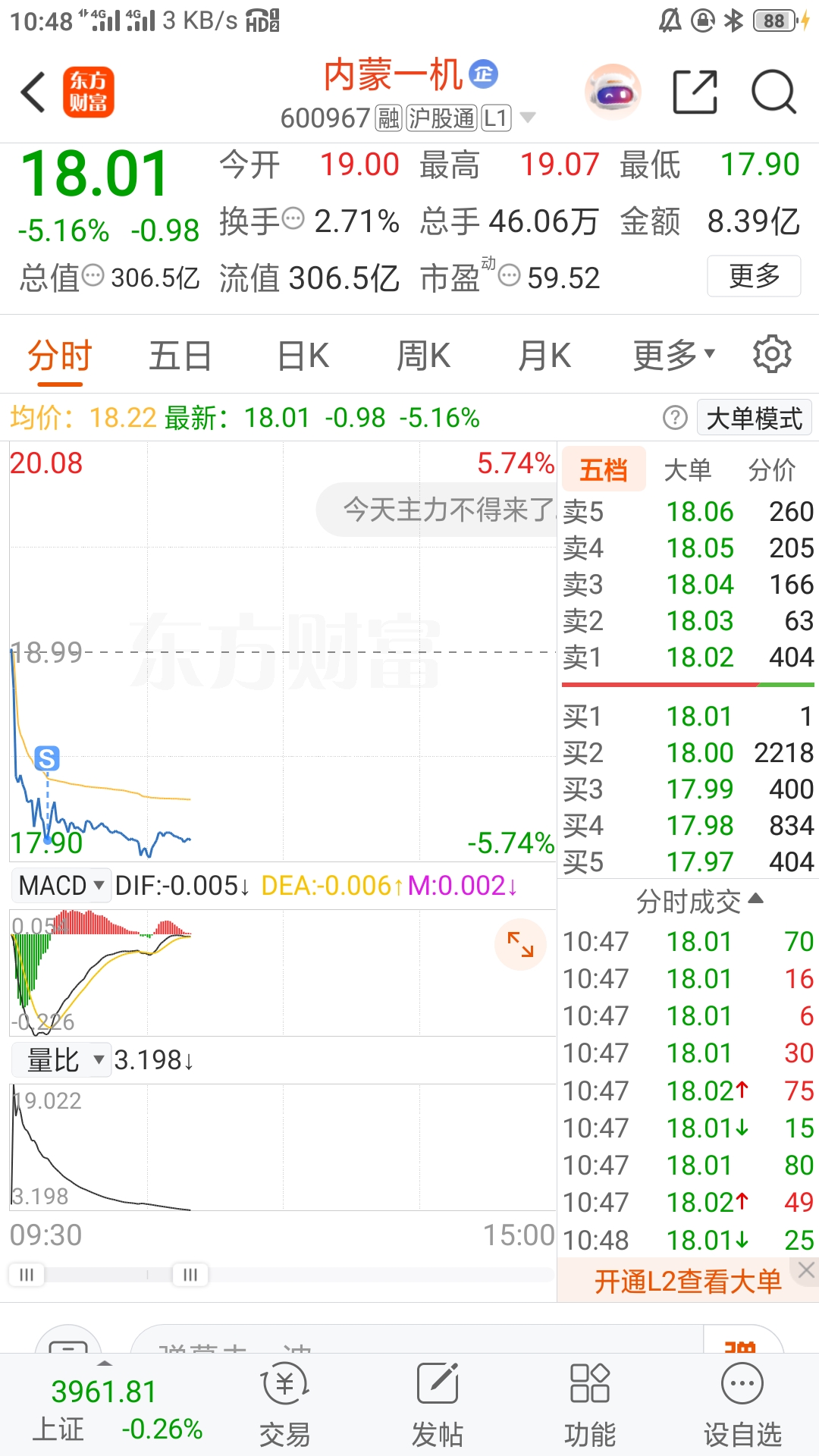The height and width of the screenshot is (1456, 819).
Task: Tap the 买1 18.01 order row
Action: (689, 716)
